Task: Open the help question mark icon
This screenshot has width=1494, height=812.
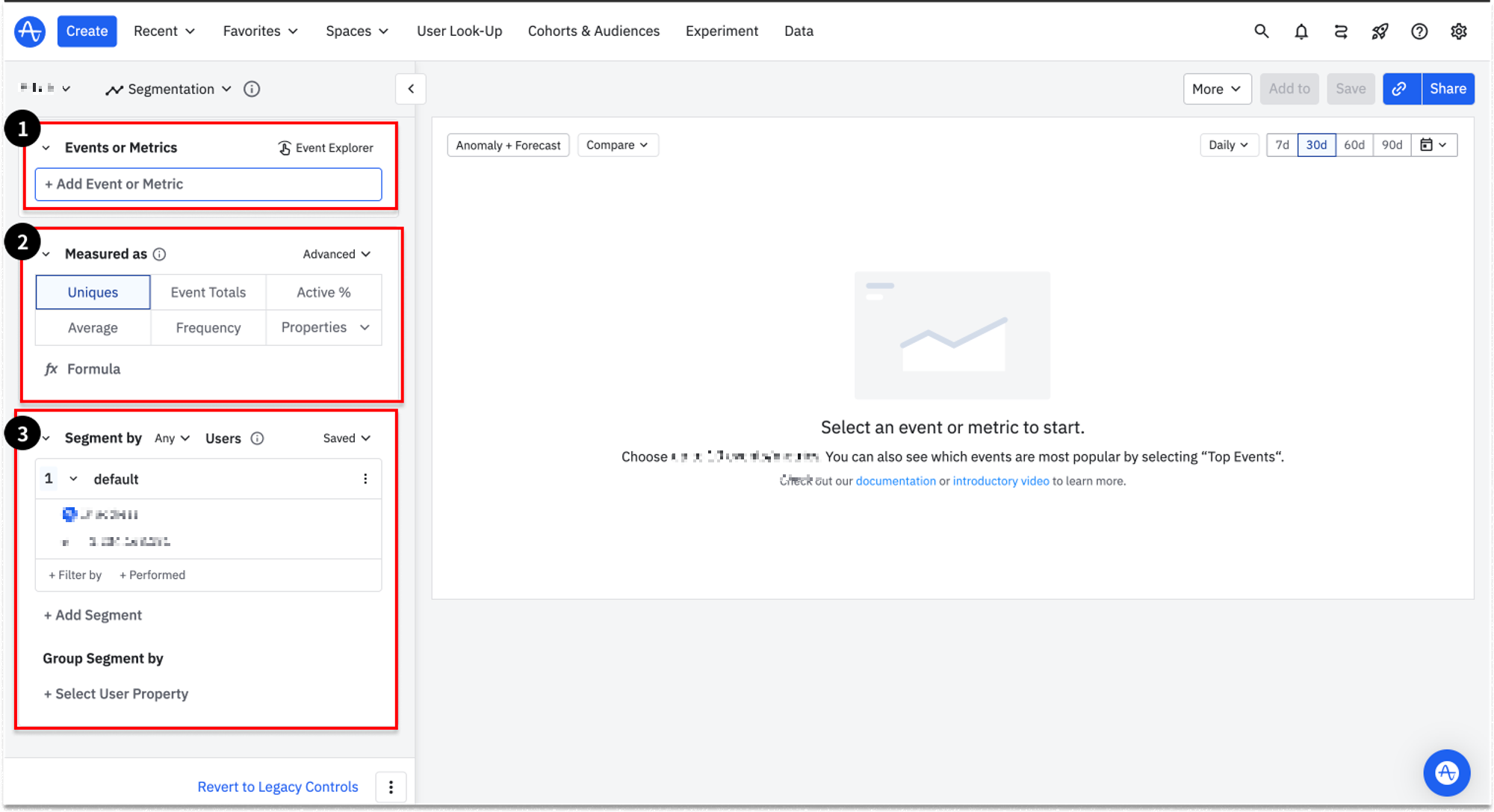Action: pyautogui.click(x=1419, y=31)
